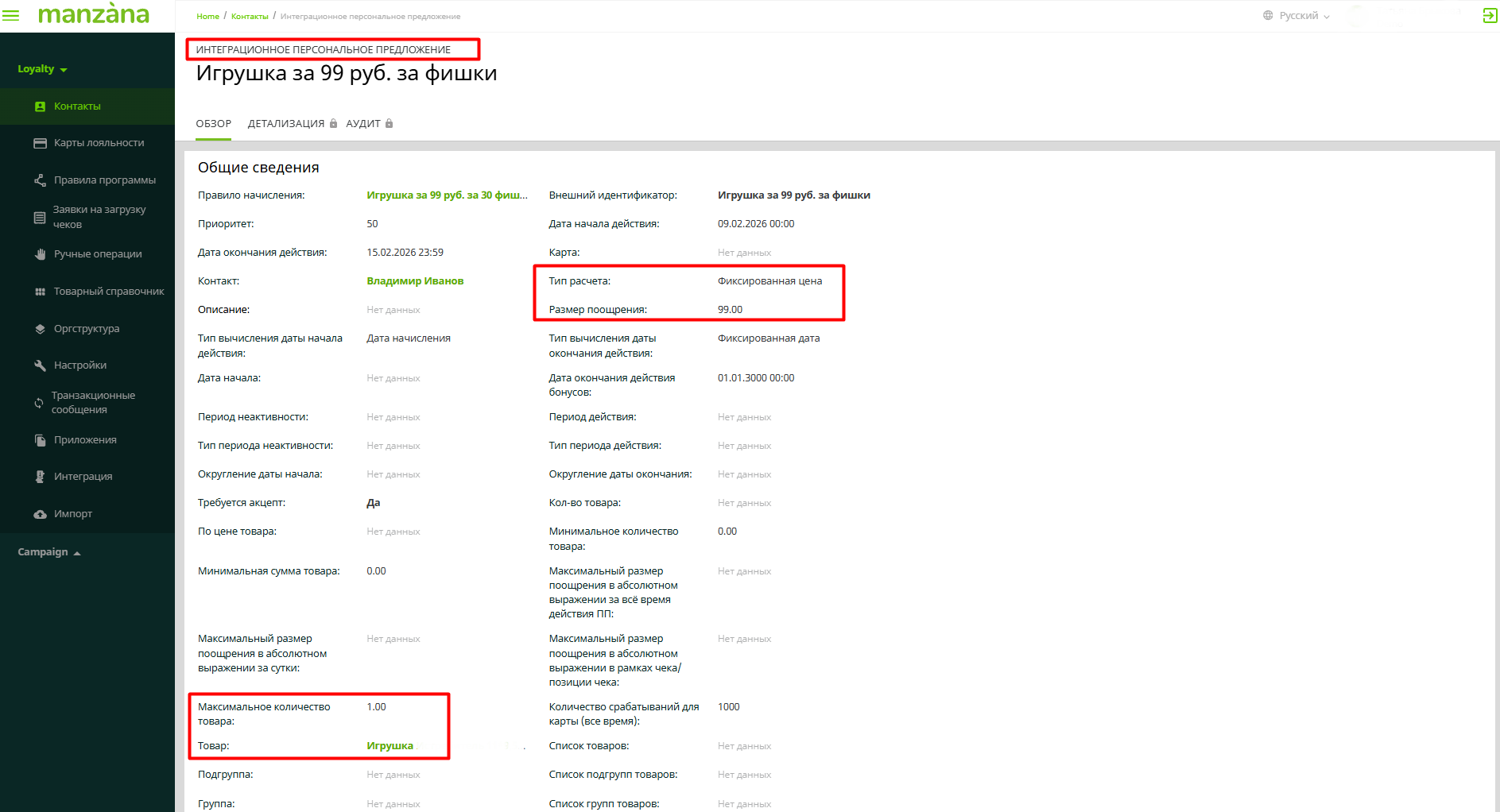1500x812 pixels.
Task: Switch to the Аудит tab
Action: (x=363, y=124)
